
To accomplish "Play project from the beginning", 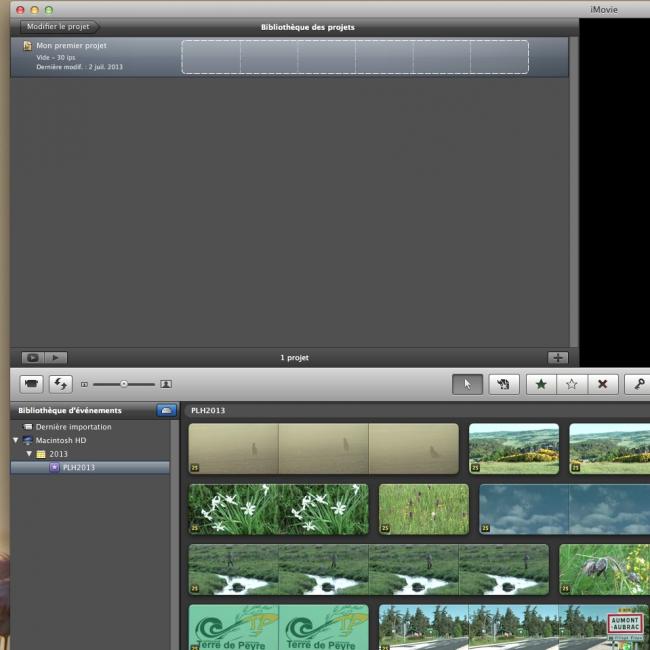I will point(56,357).
